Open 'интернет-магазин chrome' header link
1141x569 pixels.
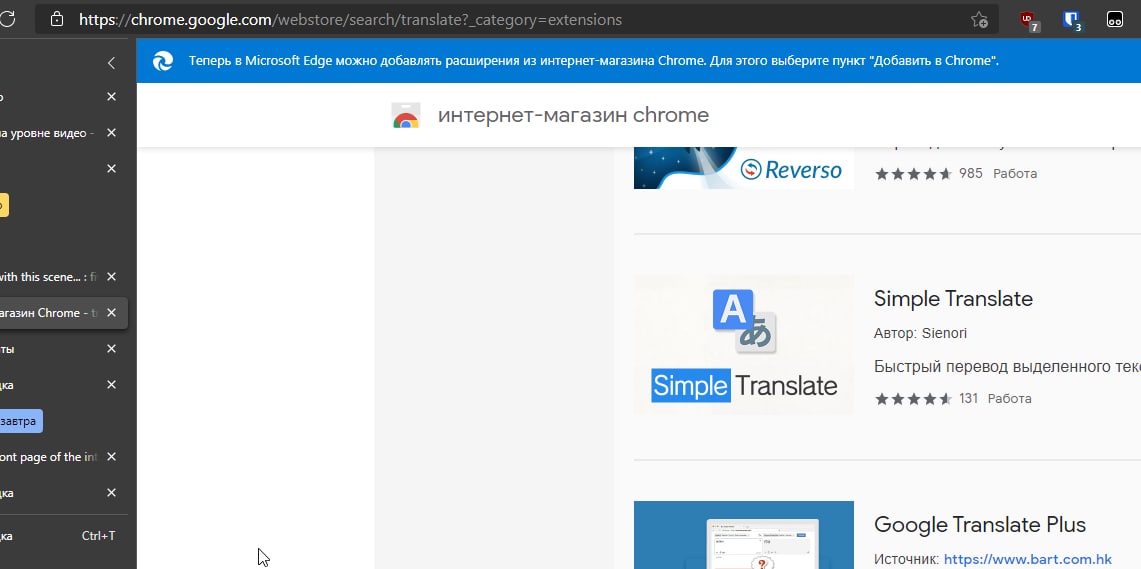tap(573, 115)
